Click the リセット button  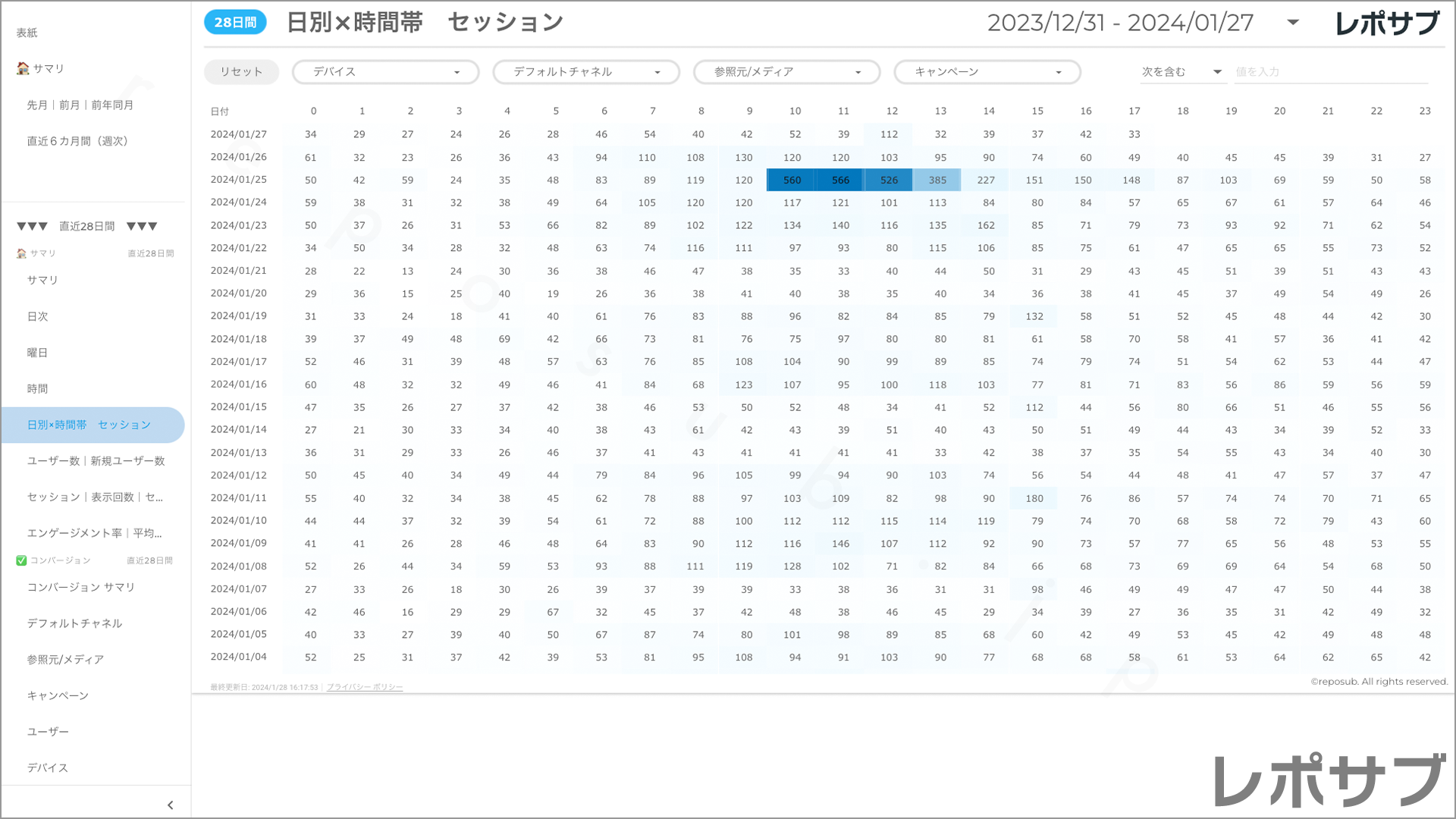(x=241, y=72)
